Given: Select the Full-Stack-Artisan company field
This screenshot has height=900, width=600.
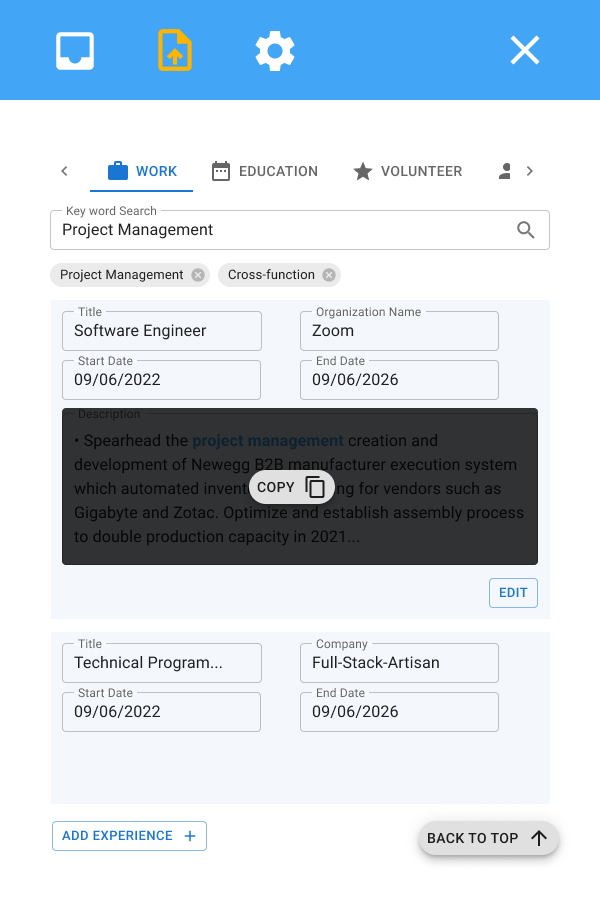Looking at the screenshot, I should [x=399, y=663].
